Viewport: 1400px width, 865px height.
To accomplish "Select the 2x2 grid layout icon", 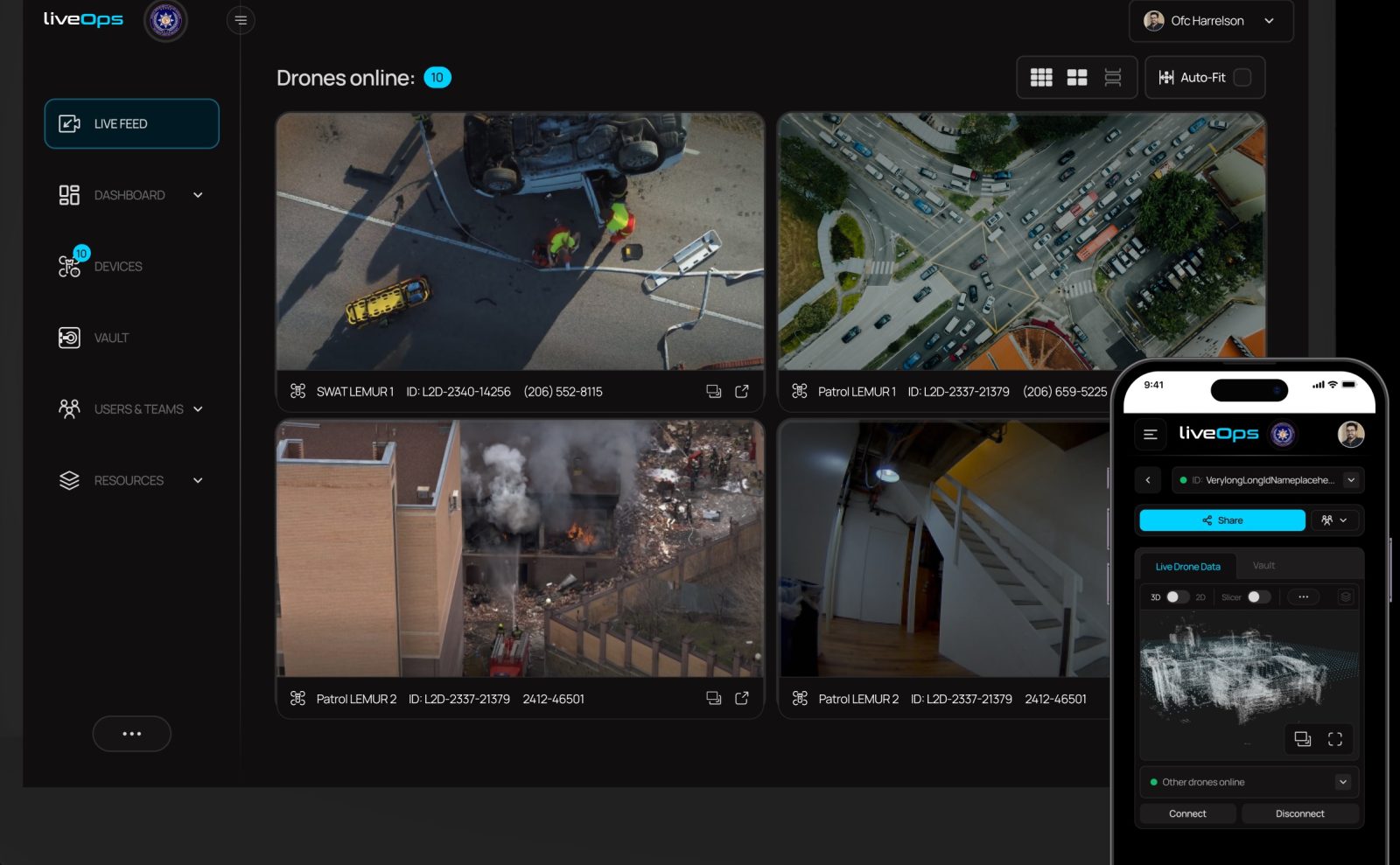I will click(1077, 78).
